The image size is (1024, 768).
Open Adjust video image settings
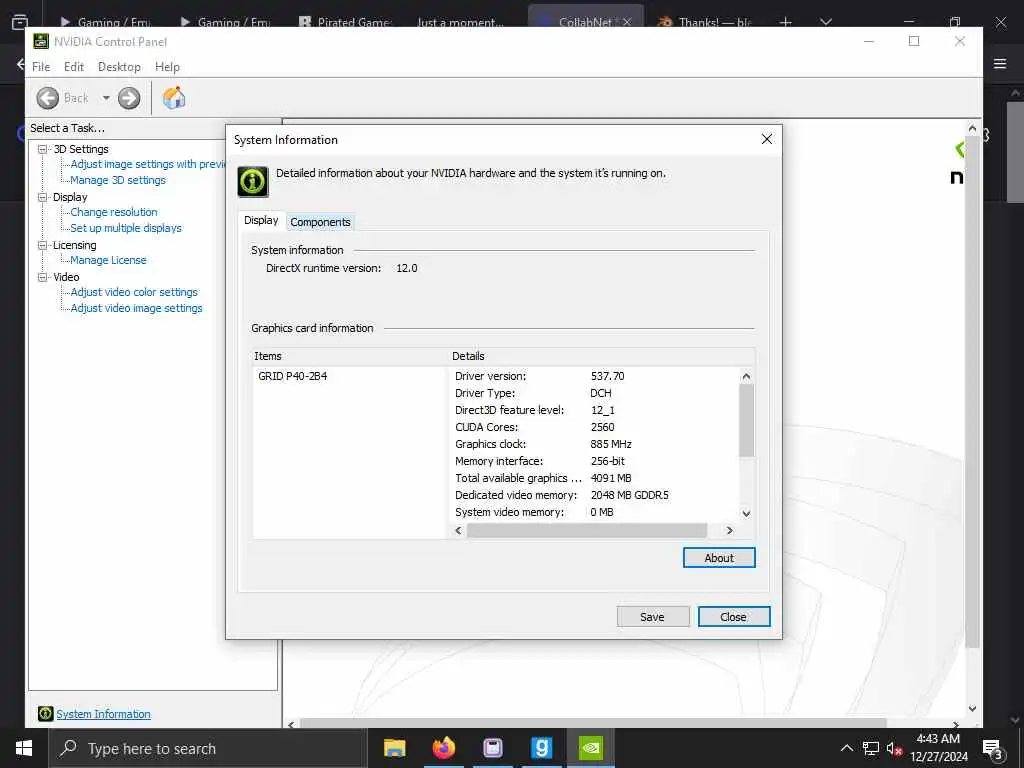click(x=136, y=308)
